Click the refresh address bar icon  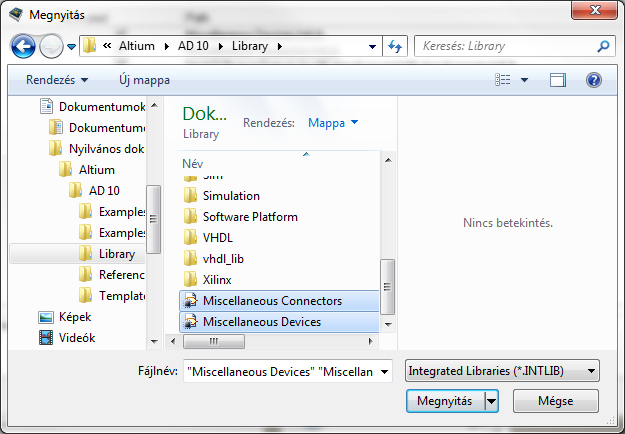coord(395,46)
